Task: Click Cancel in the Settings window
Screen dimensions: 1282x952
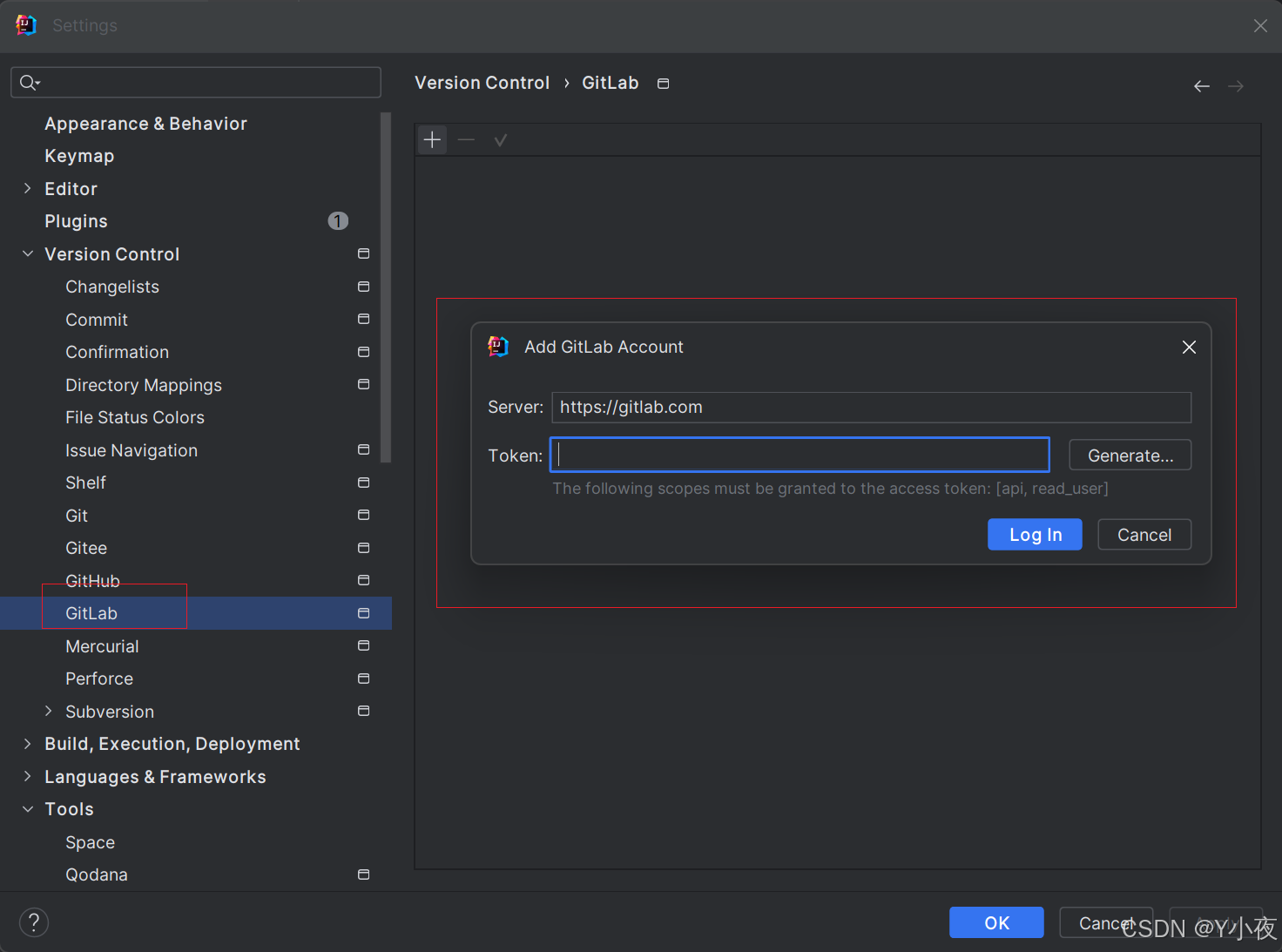Action: tap(1106, 922)
